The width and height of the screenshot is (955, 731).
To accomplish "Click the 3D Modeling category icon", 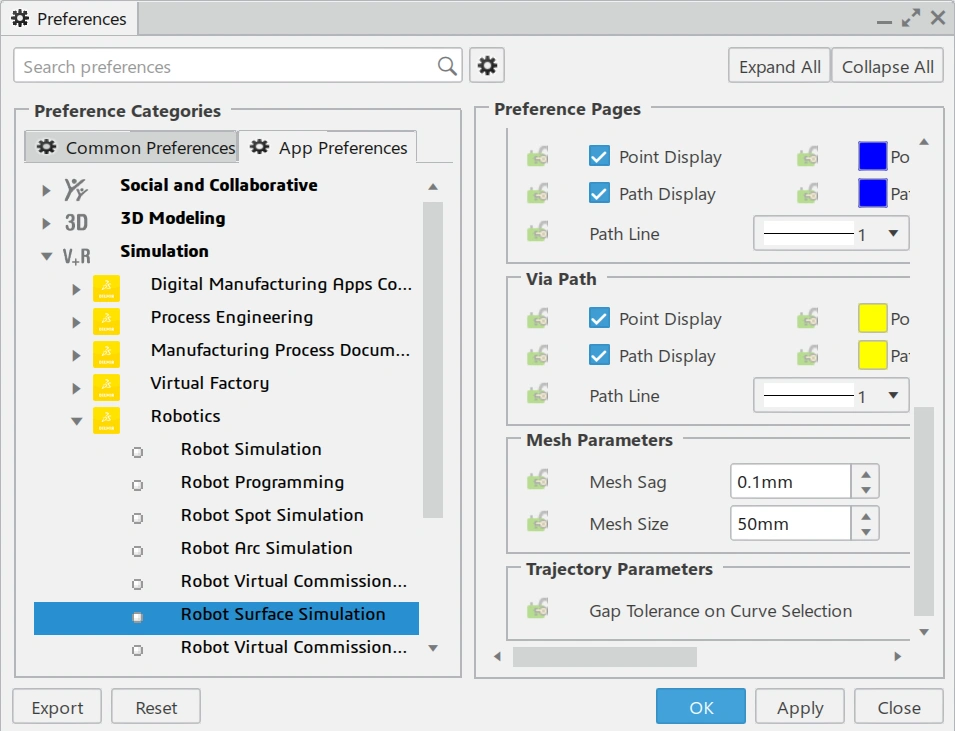I will point(76,222).
